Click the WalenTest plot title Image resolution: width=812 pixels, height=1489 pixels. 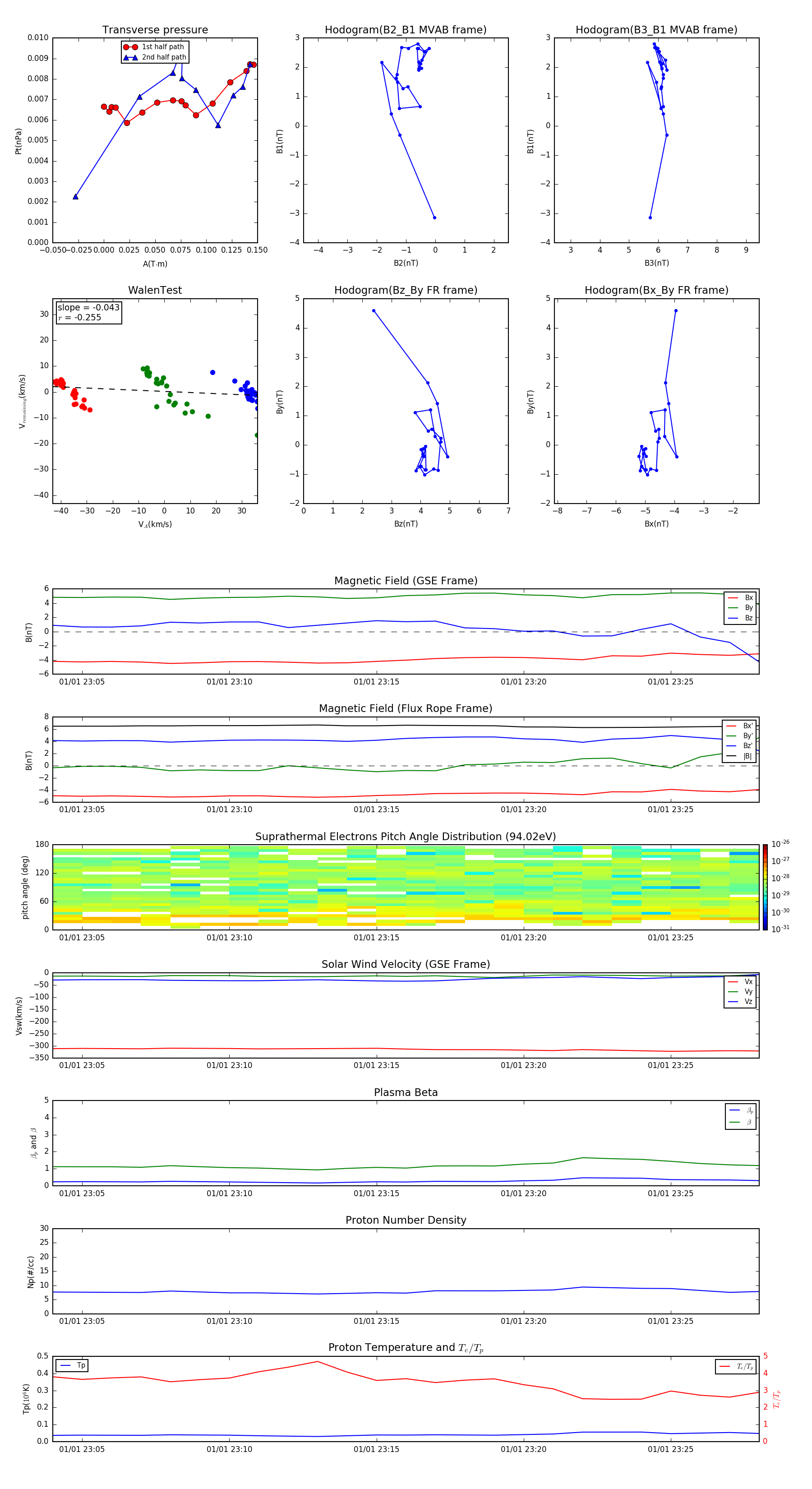click(155, 290)
